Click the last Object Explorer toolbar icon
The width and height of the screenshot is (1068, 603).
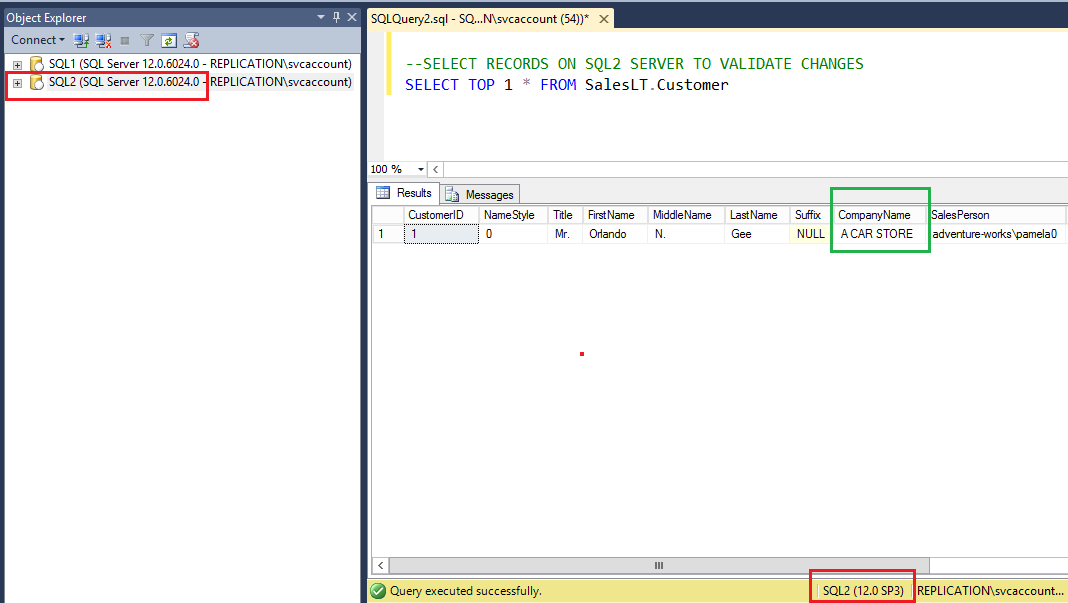coord(191,41)
